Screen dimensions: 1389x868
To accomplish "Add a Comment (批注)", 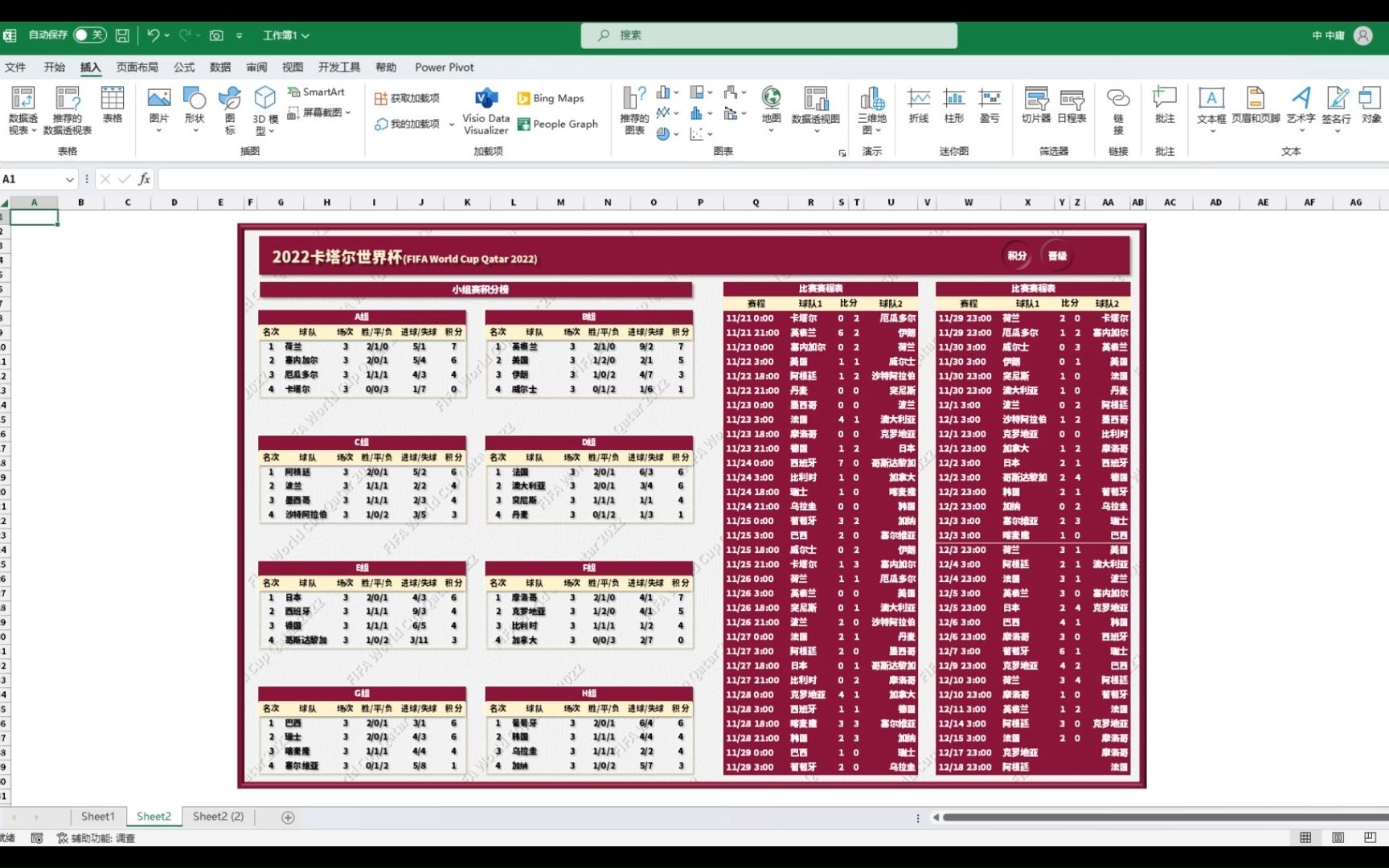I will 1165,105.
